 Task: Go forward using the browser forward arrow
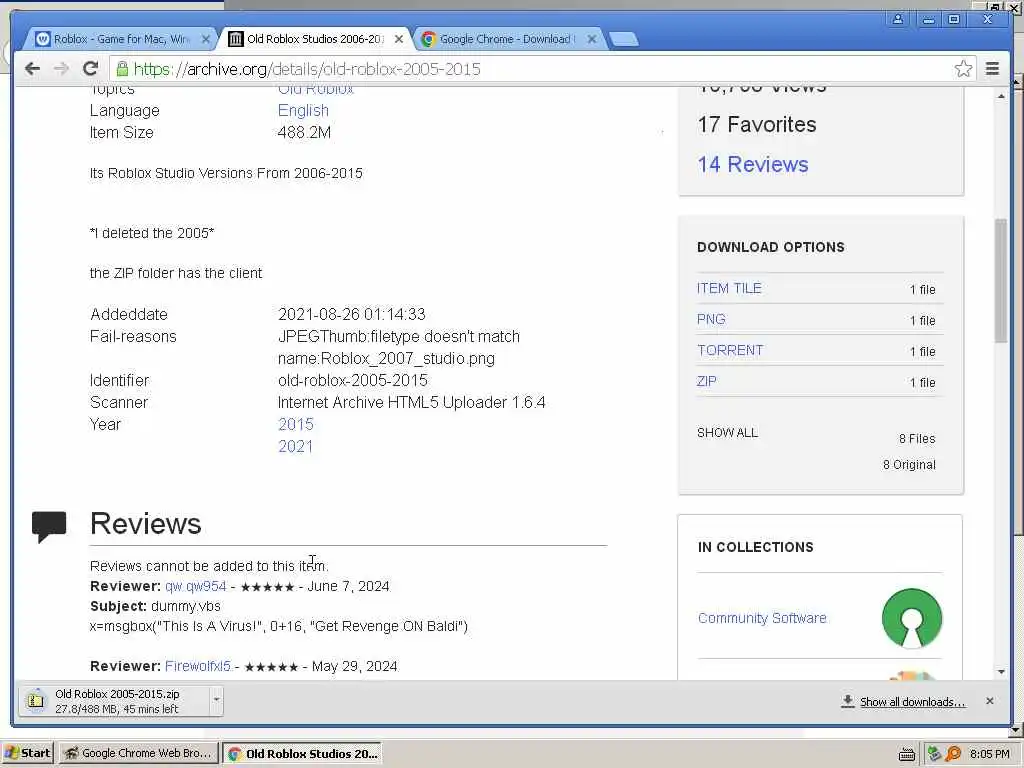pos(61,69)
